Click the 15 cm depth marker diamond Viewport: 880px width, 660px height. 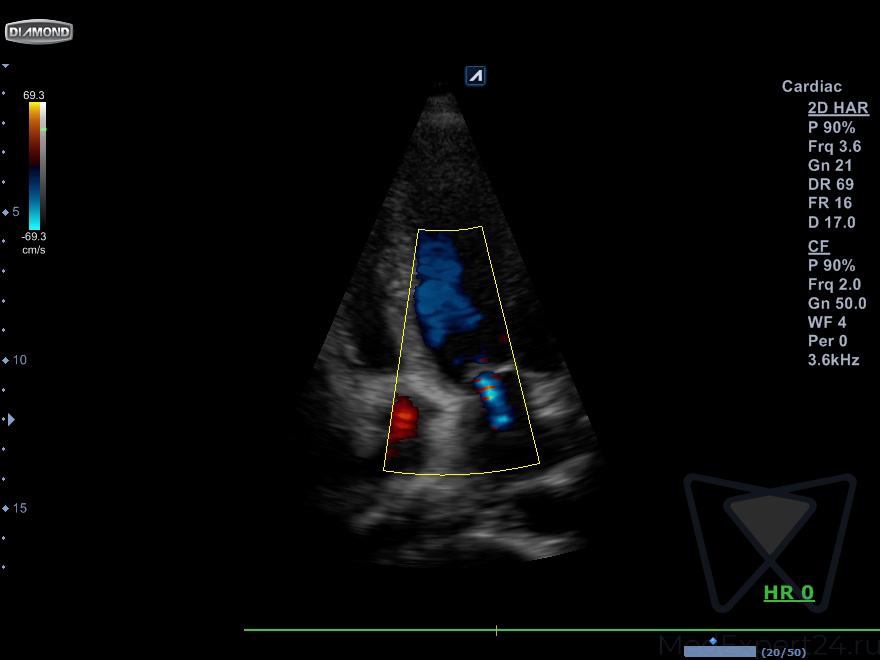point(5,508)
